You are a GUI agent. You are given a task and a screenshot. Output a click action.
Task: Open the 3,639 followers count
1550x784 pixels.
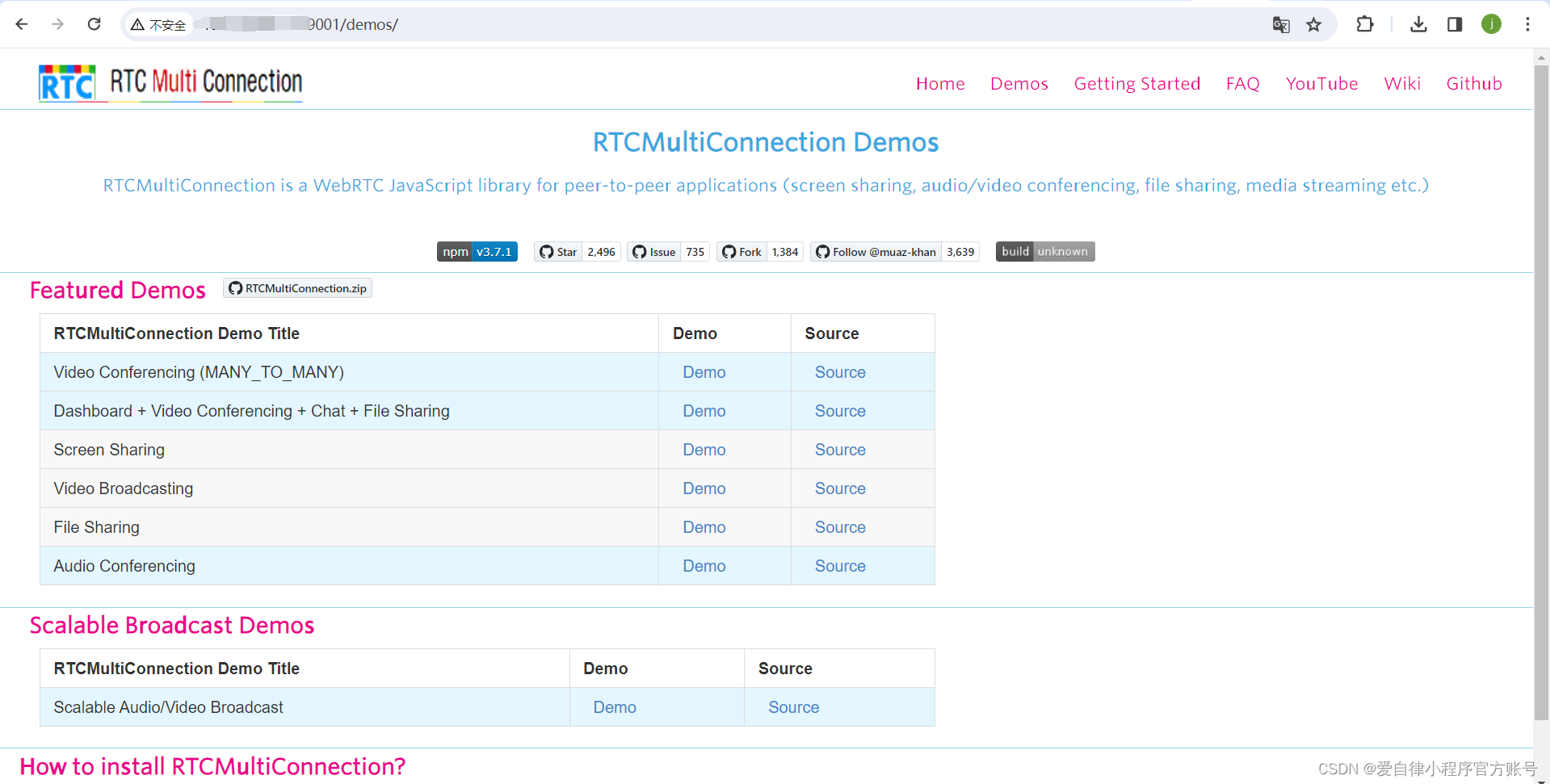pos(960,252)
